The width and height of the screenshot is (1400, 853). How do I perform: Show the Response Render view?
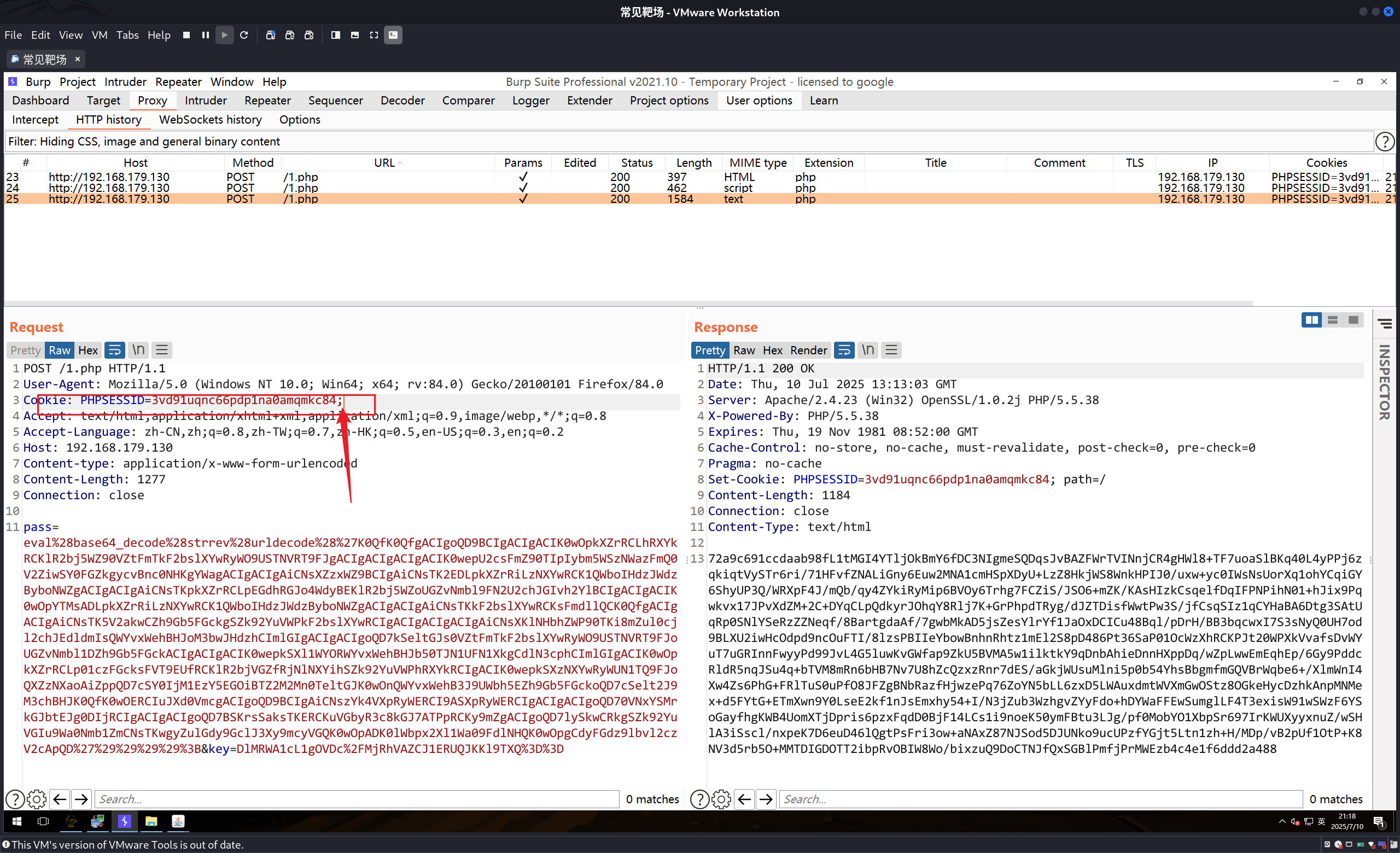808,350
